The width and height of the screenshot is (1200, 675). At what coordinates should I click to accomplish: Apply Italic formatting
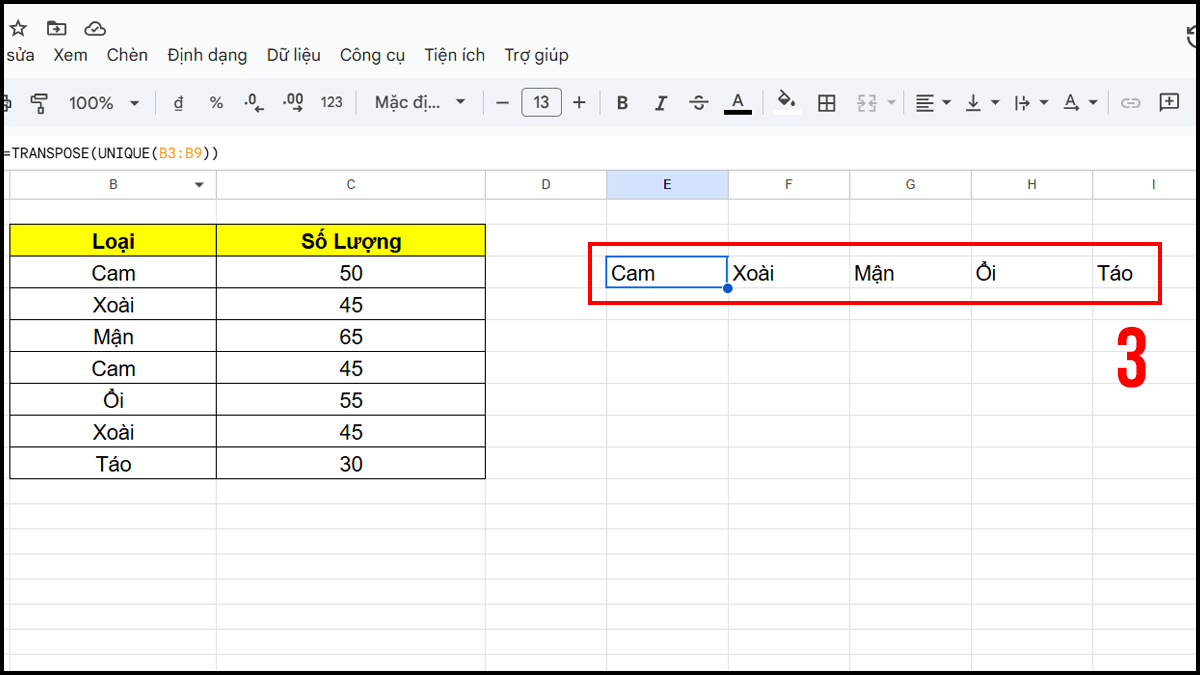[x=660, y=102]
